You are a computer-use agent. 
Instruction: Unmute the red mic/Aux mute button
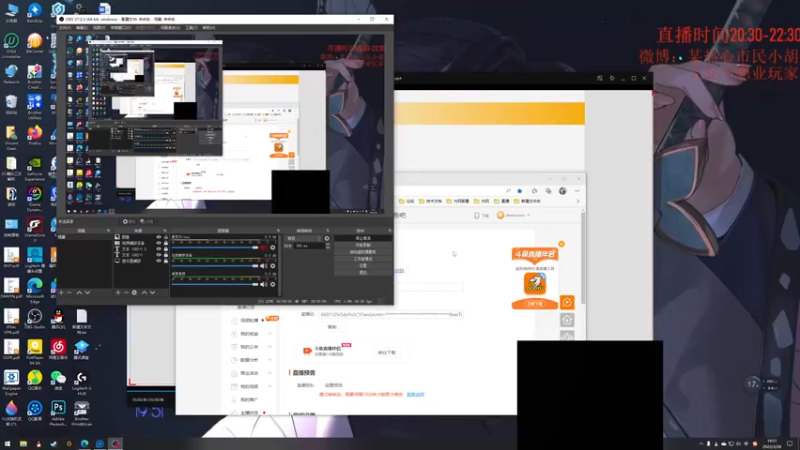(x=264, y=247)
